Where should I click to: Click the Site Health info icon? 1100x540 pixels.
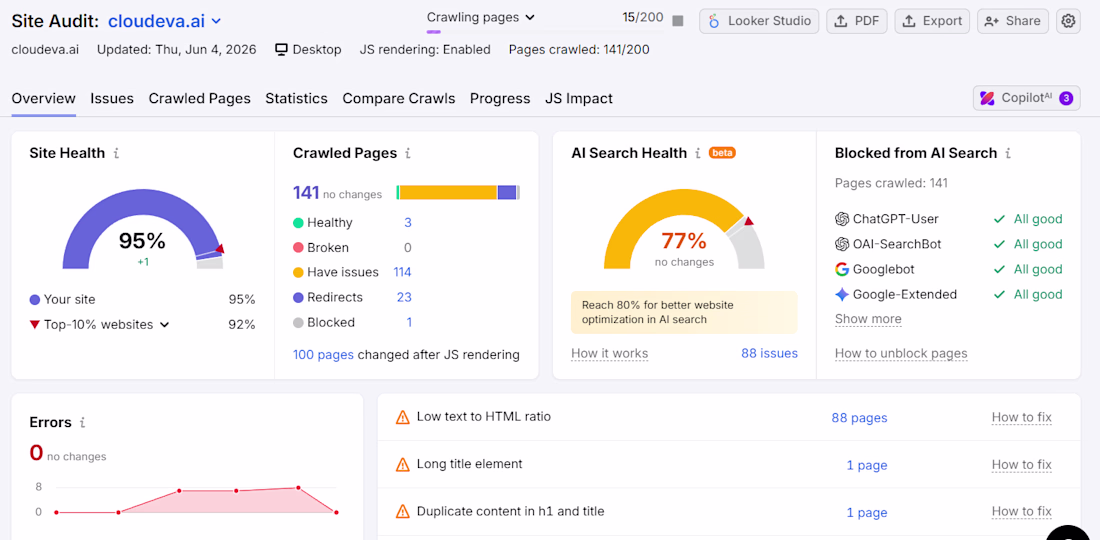pyautogui.click(x=116, y=153)
